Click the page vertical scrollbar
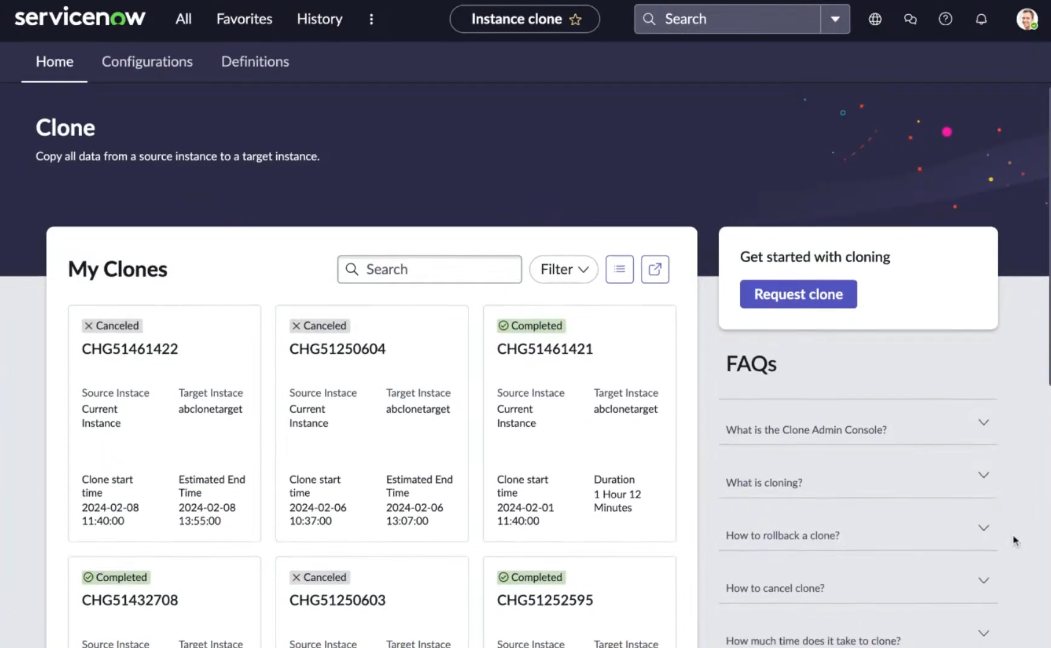Viewport: 1051px width, 648px height. (1048, 236)
